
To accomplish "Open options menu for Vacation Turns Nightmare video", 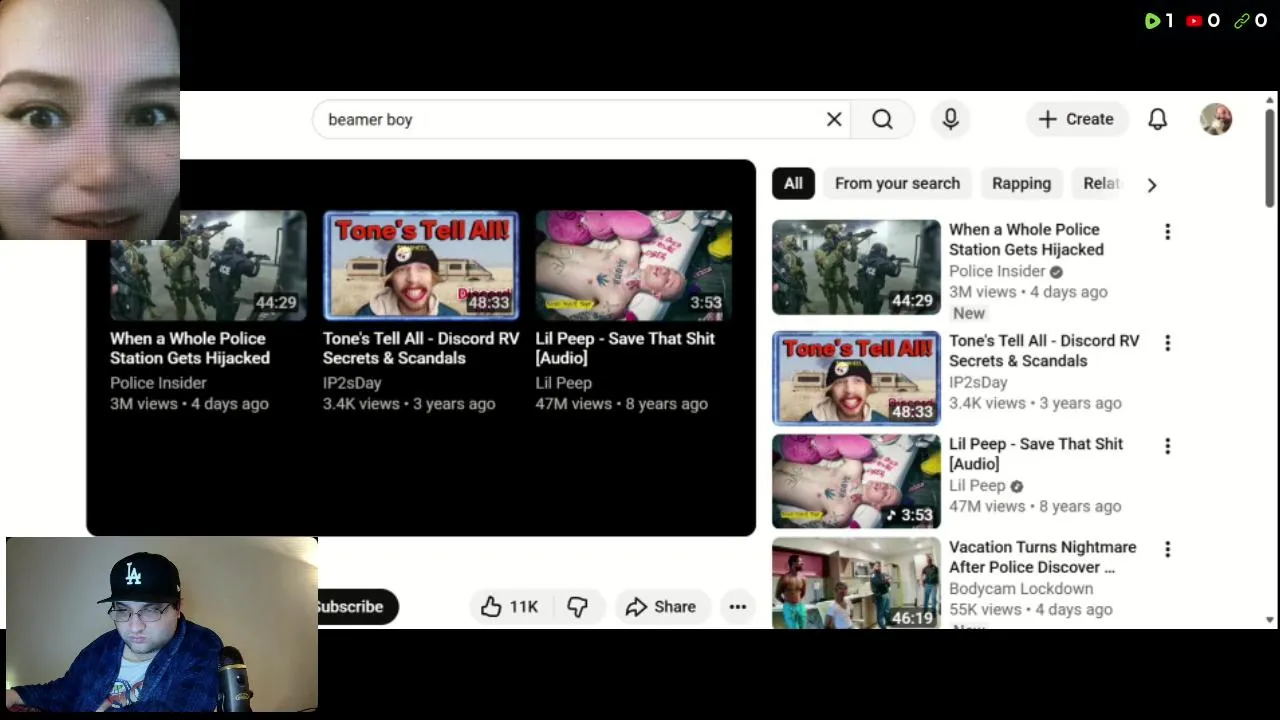I will click(x=1167, y=549).
